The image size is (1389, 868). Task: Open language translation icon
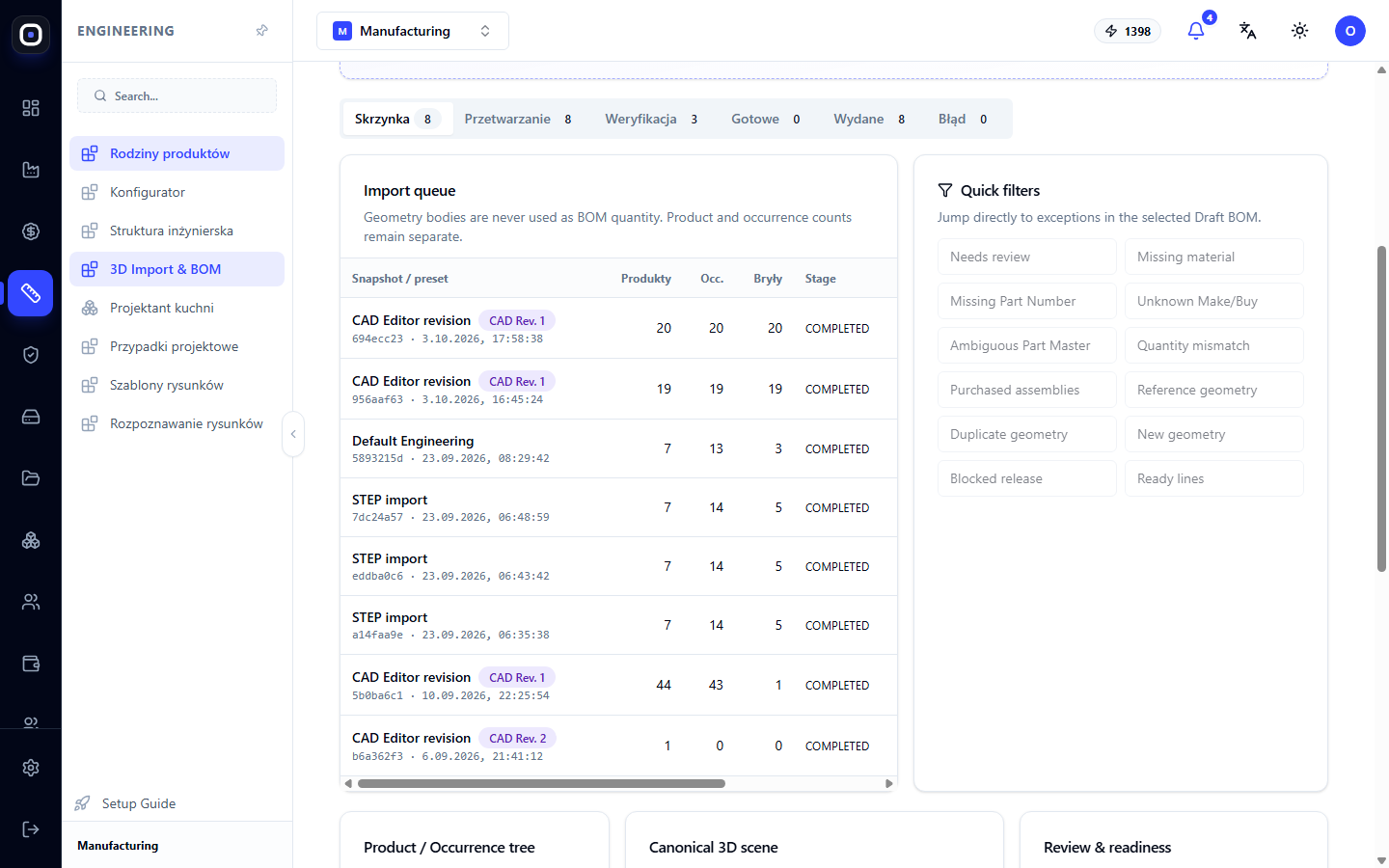[1248, 31]
